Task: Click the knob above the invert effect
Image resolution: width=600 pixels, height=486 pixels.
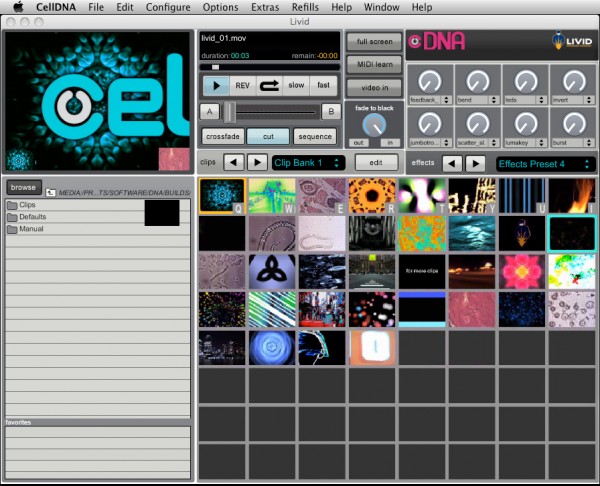Action: [573, 82]
